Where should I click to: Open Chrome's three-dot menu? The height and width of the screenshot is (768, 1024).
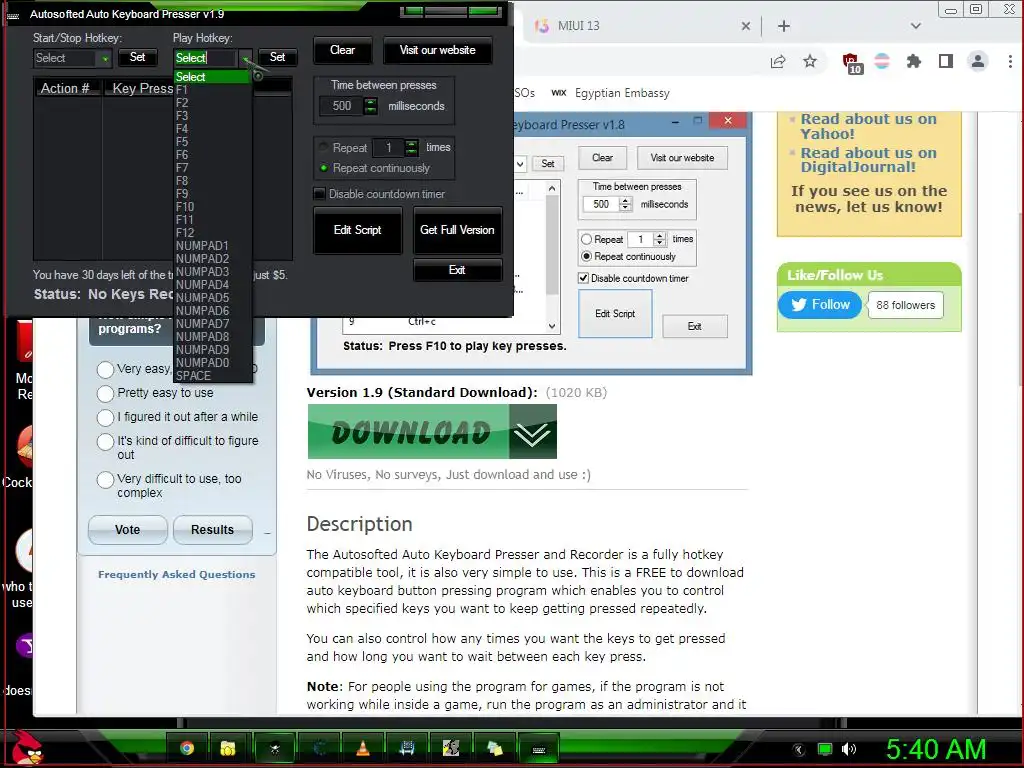1010,61
